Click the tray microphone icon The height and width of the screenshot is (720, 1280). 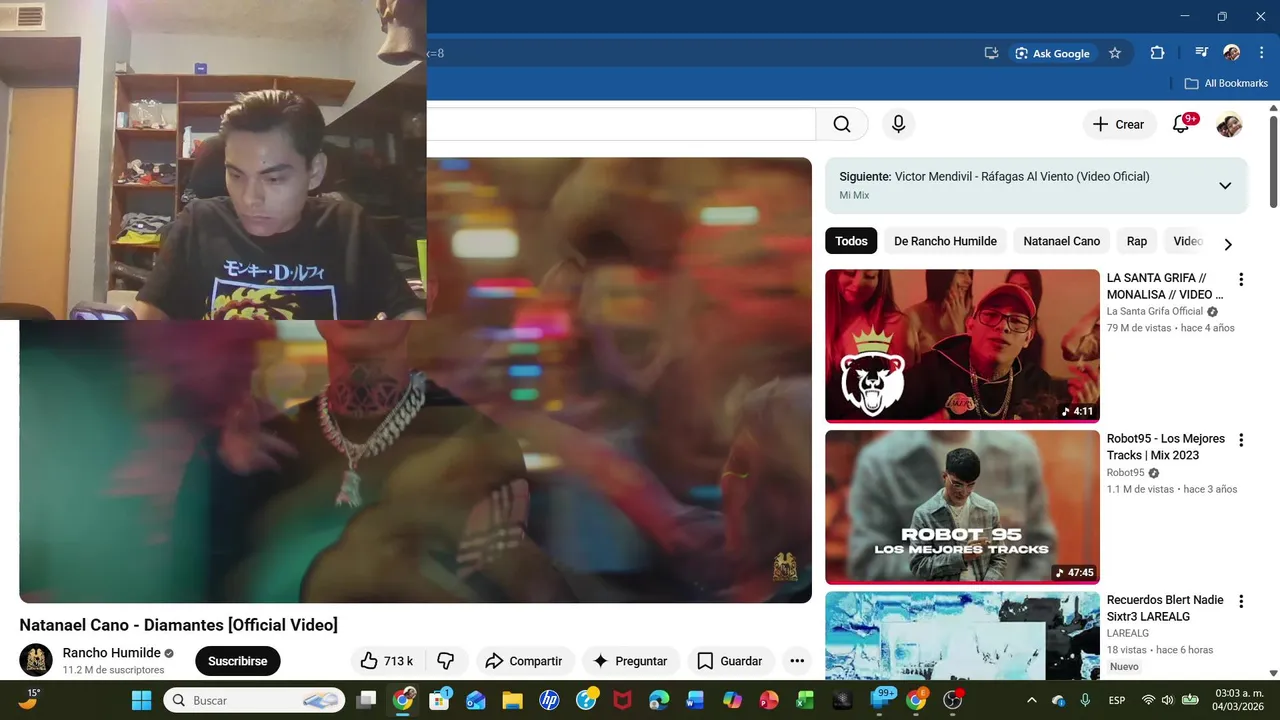[x=1085, y=700]
